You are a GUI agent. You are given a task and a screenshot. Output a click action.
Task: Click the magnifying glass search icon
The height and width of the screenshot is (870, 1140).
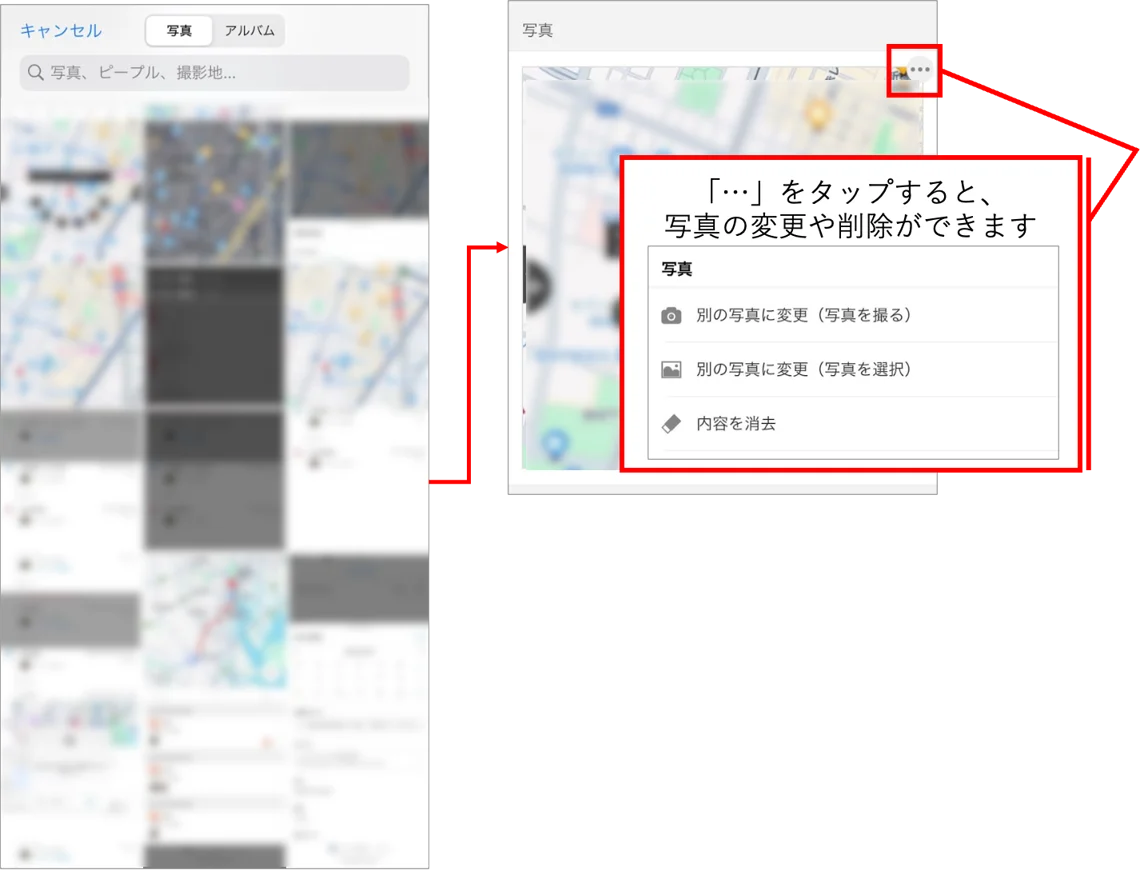coord(36,72)
